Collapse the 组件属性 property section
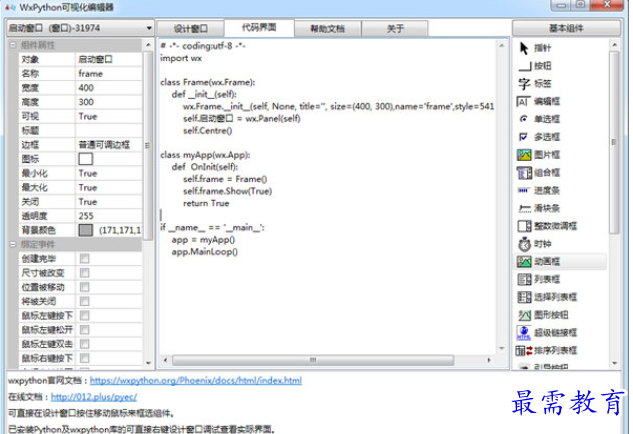The height and width of the screenshot is (434, 633). coord(13,45)
